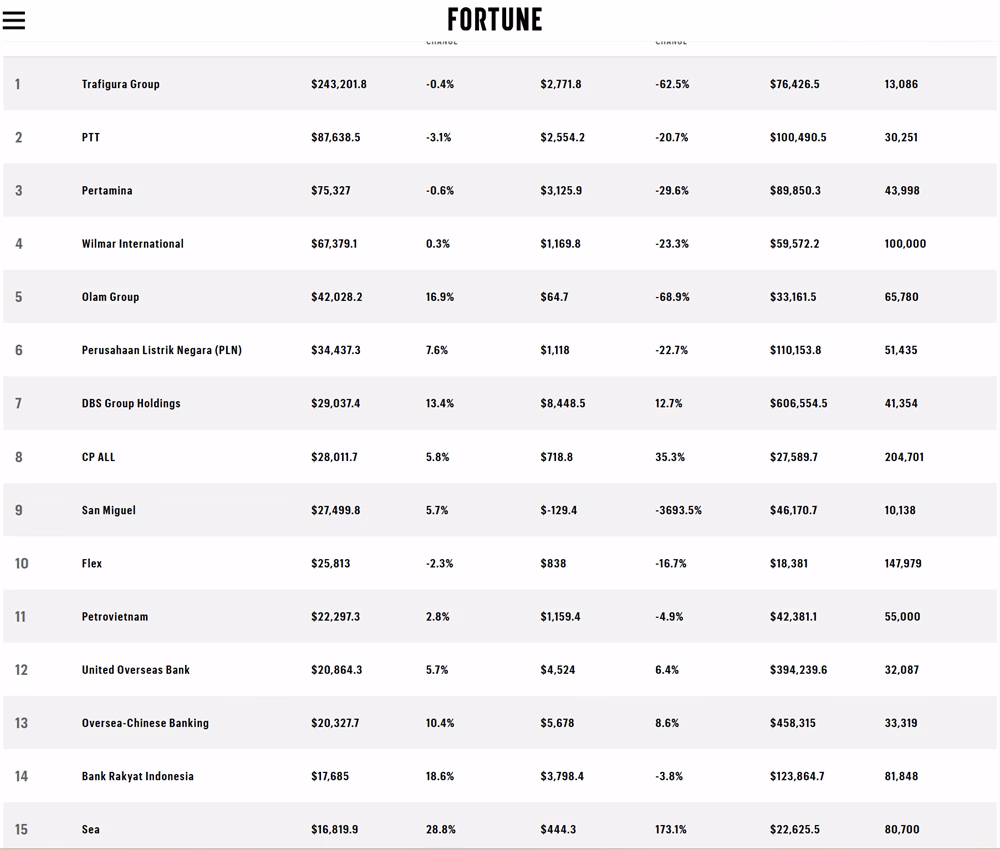
Task: Open the Petrovietnam row
Action: [x=115, y=617]
